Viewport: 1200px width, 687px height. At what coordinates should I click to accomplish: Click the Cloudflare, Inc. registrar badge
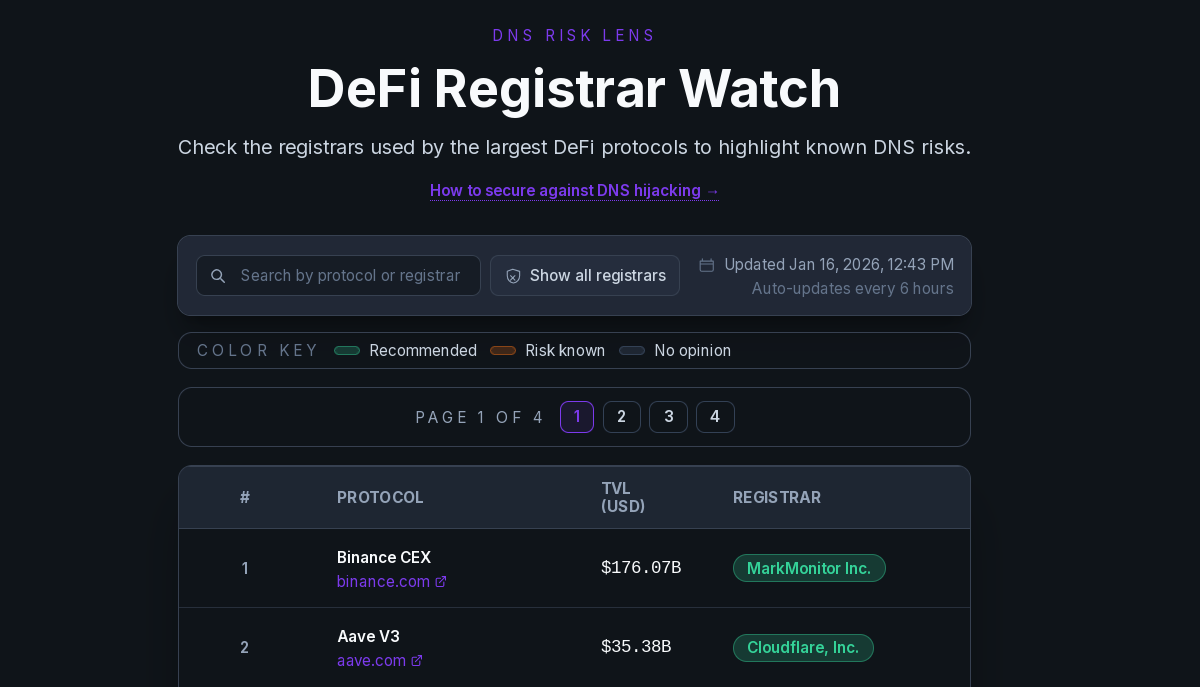tap(803, 648)
